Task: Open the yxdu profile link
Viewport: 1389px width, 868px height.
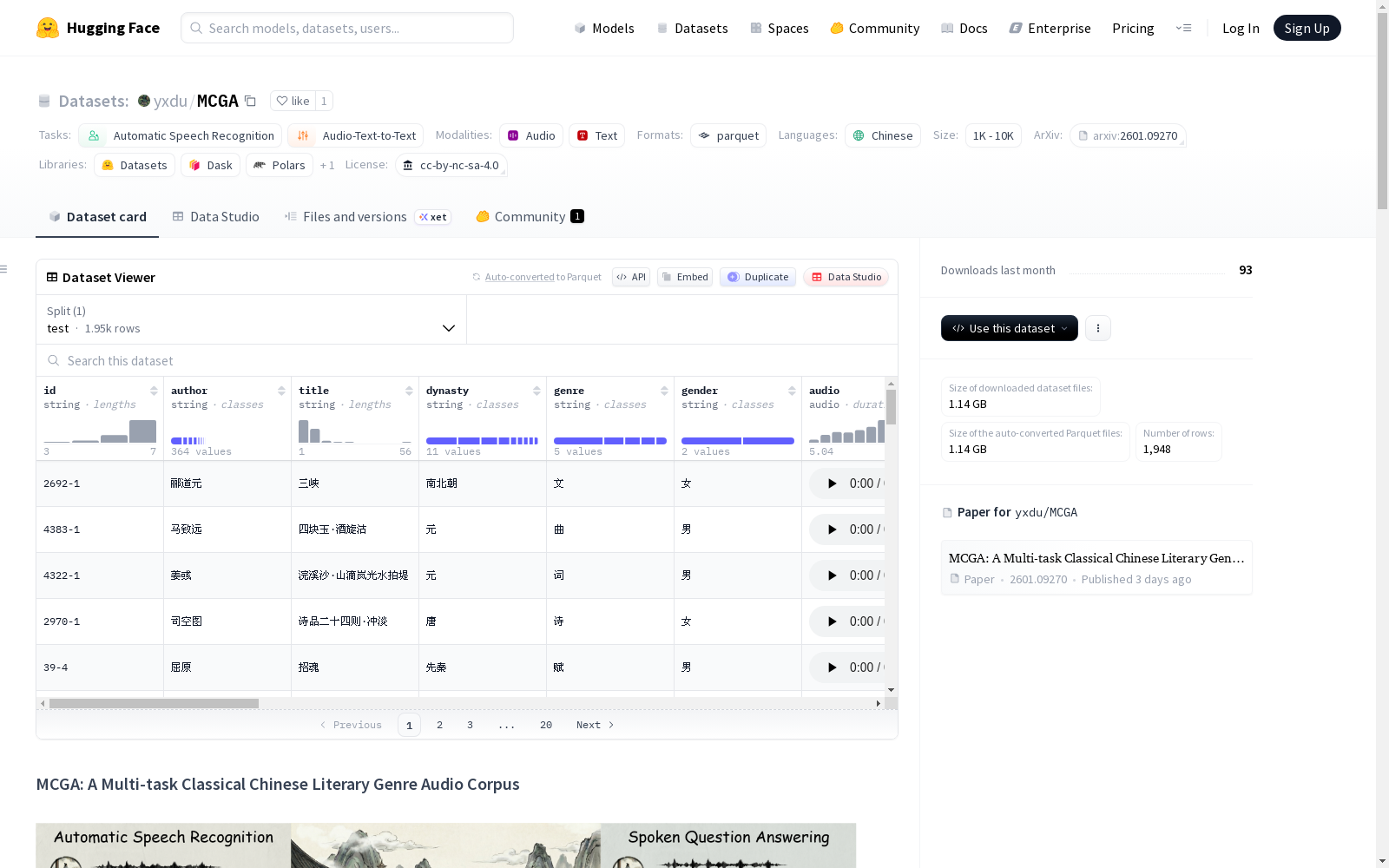Action: coord(170,101)
